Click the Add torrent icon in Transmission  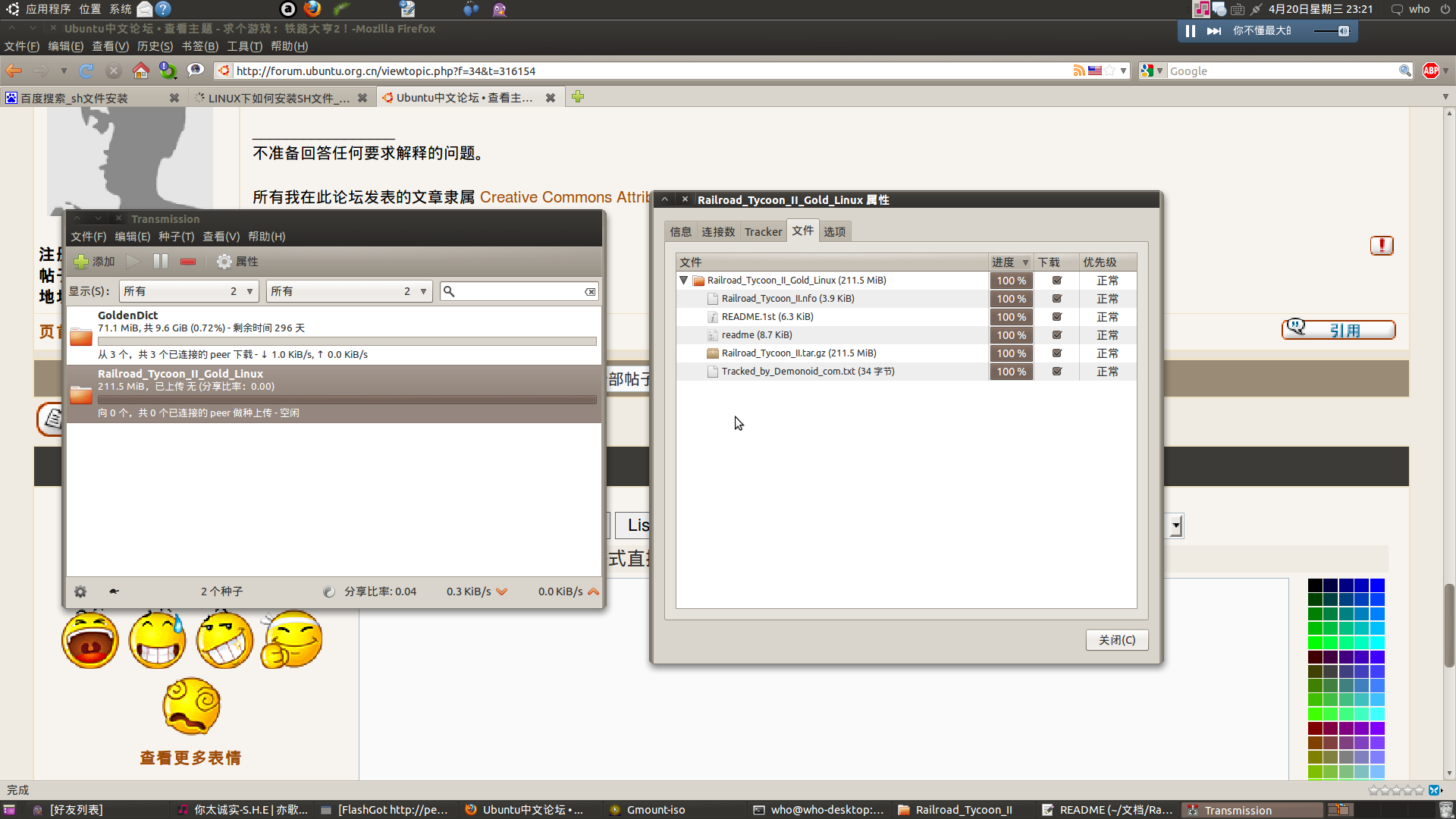point(81,262)
